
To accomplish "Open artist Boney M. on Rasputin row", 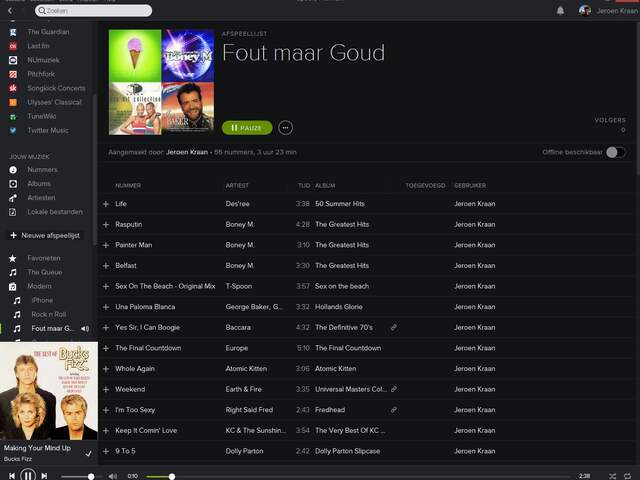I will pos(240,224).
